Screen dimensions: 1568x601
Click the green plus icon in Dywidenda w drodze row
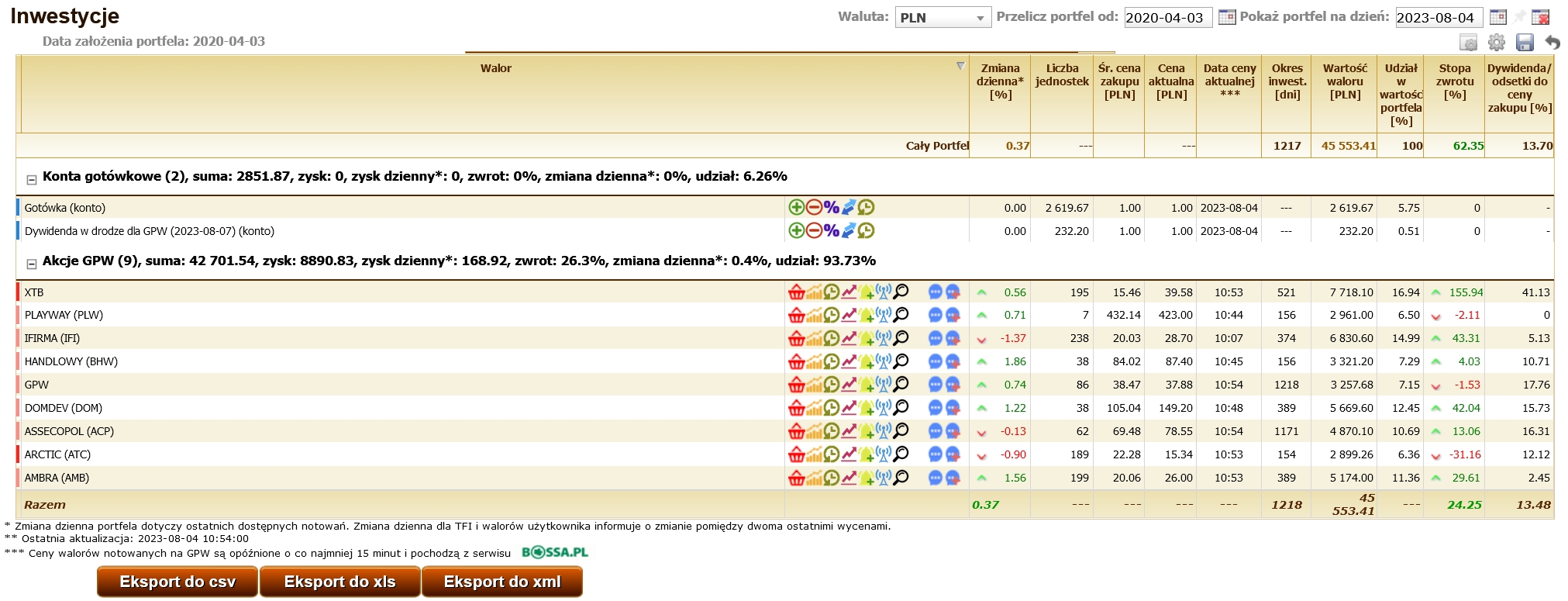[x=796, y=230]
